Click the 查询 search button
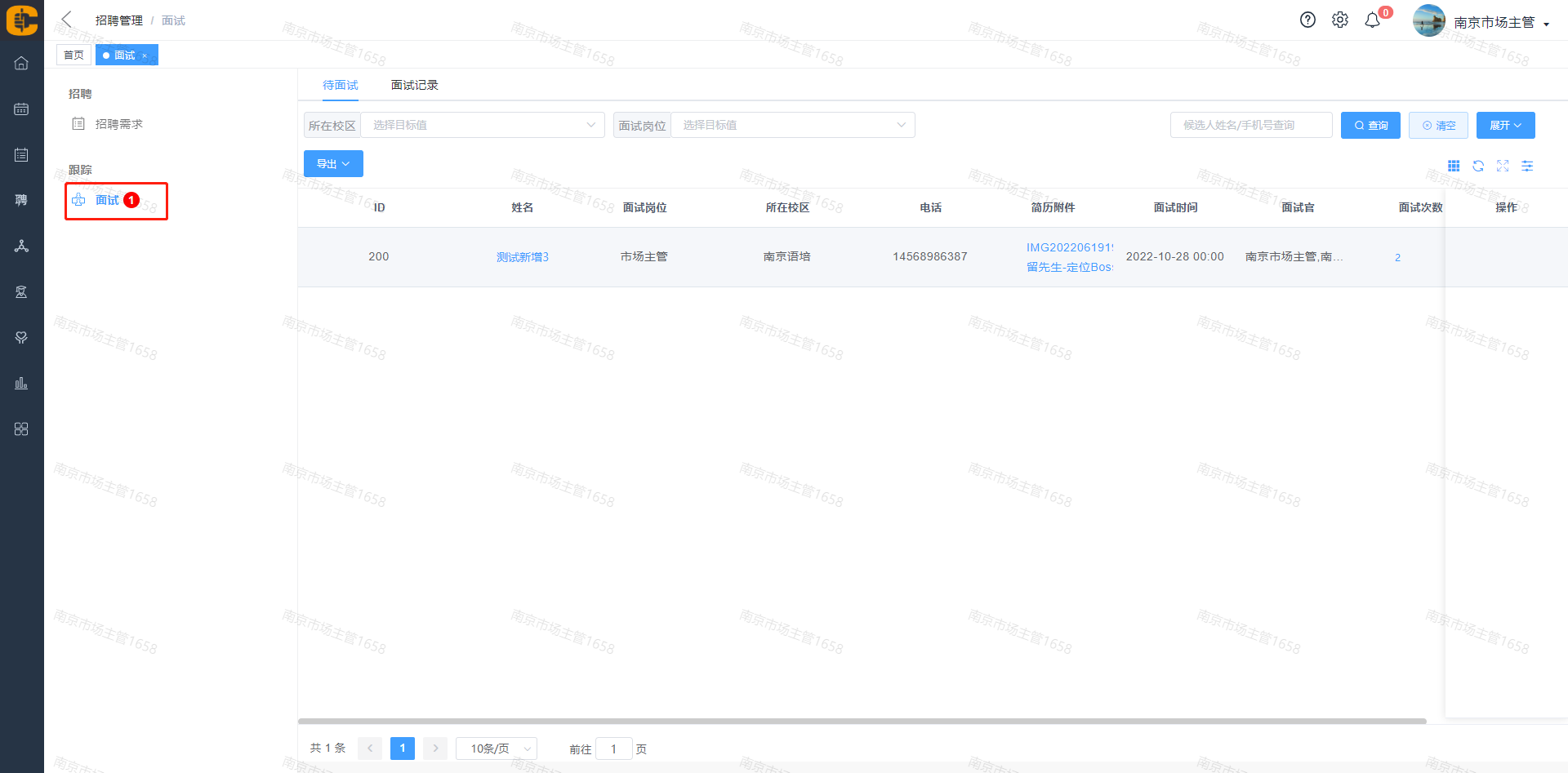The width and height of the screenshot is (1568, 773). pyautogui.click(x=1370, y=126)
